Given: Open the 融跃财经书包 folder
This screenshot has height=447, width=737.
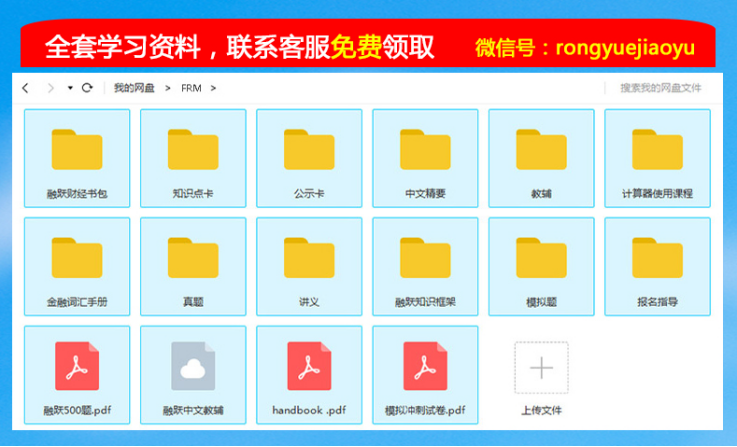Looking at the screenshot, I should pyautogui.click(x=77, y=157).
